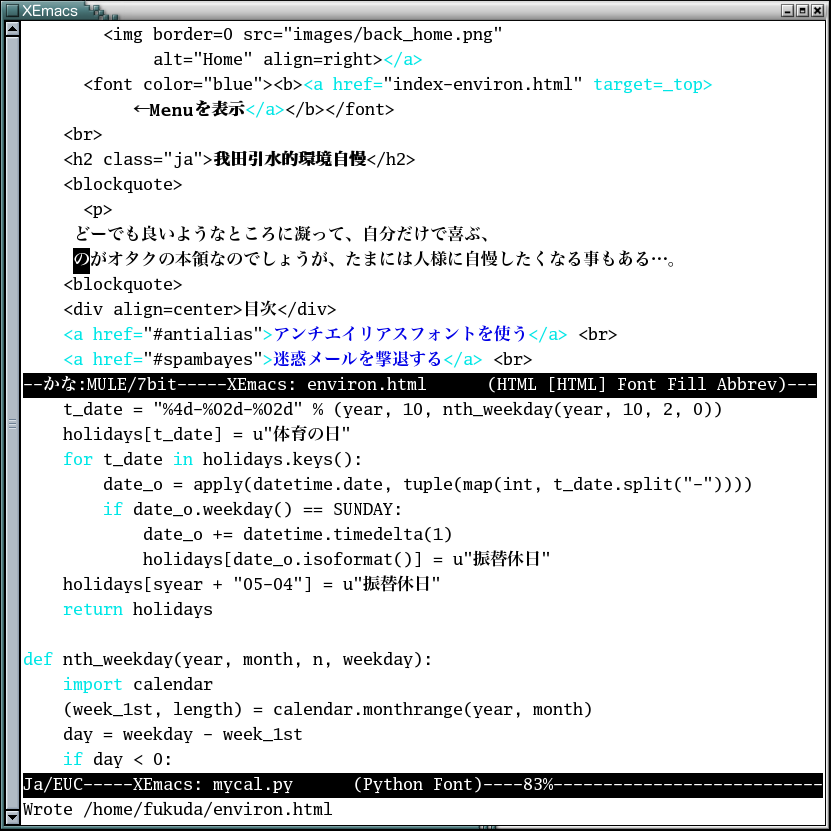Click the 'if day < 0:' line

(118, 759)
